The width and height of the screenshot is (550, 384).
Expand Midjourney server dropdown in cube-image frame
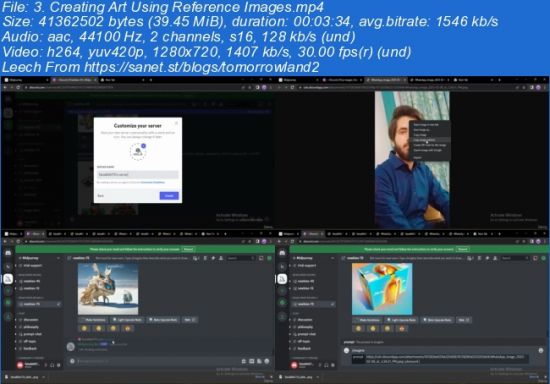[332, 258]
